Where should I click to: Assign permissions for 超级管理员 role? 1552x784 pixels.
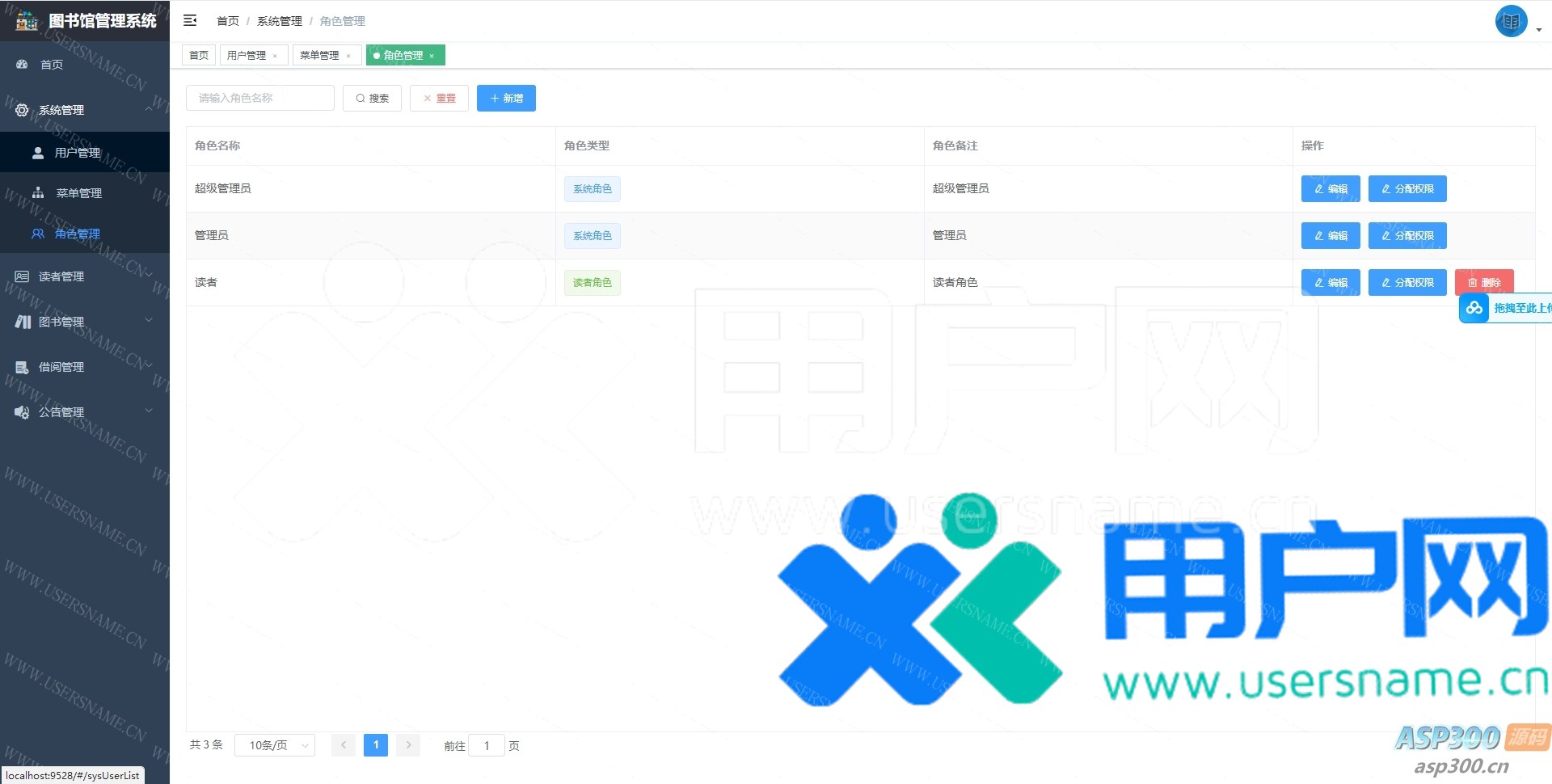tap(1407, 188)
